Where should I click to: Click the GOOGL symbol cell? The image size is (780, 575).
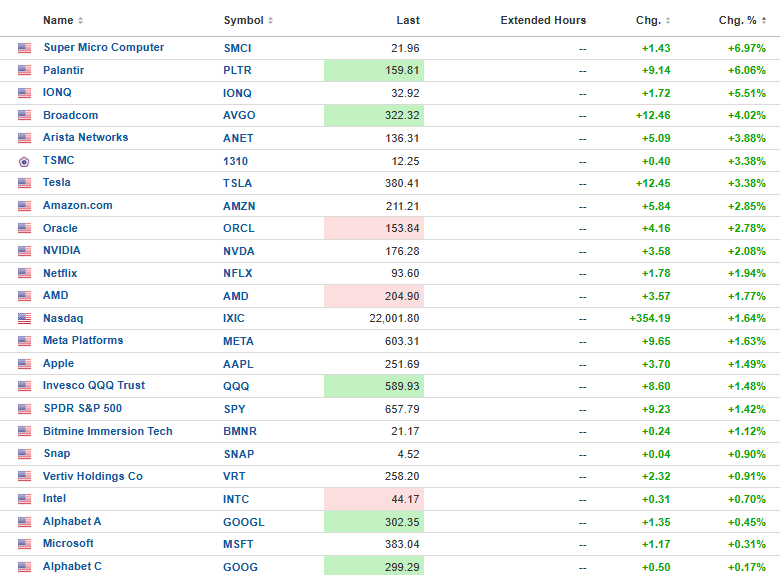point(244,522)
